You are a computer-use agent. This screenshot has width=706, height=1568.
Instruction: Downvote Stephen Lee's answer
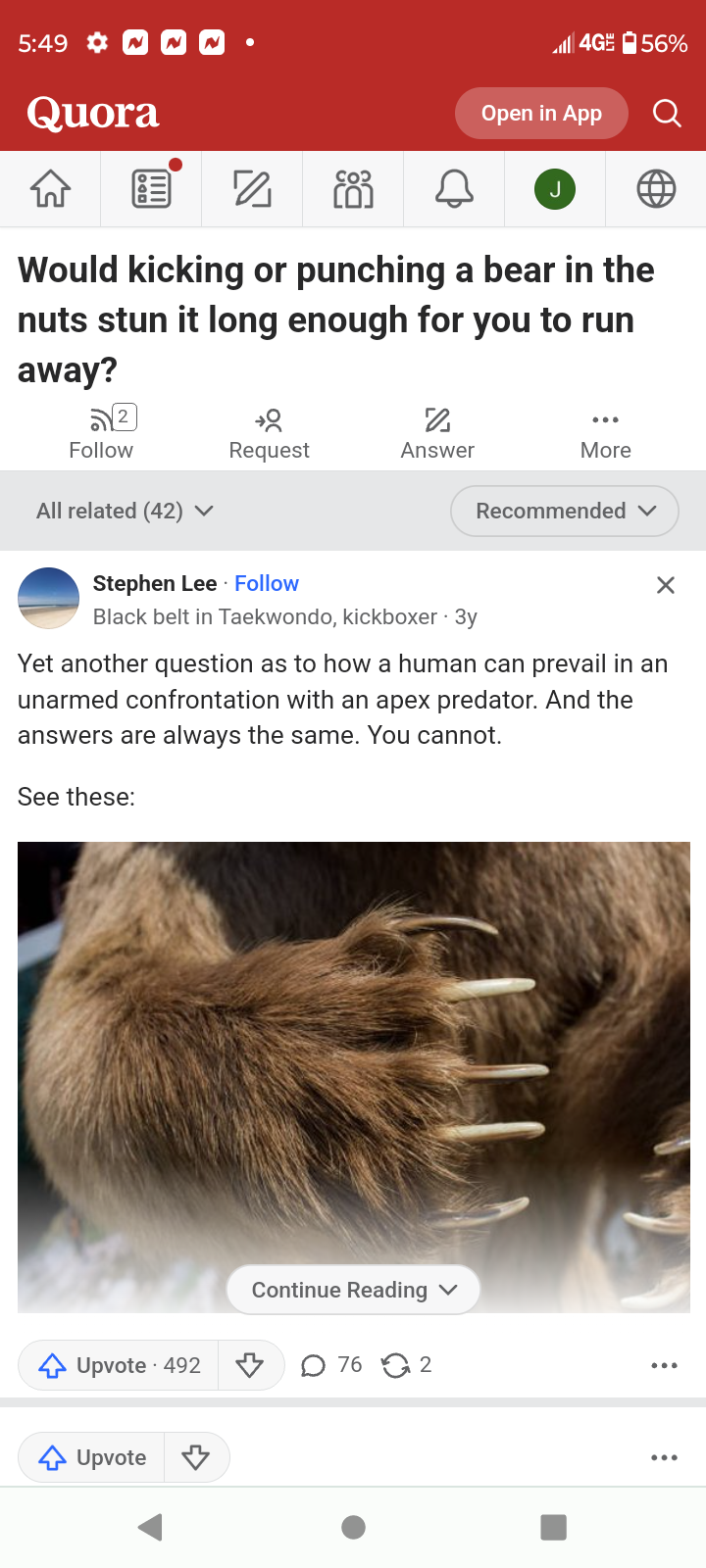[x=250, y=1365]
